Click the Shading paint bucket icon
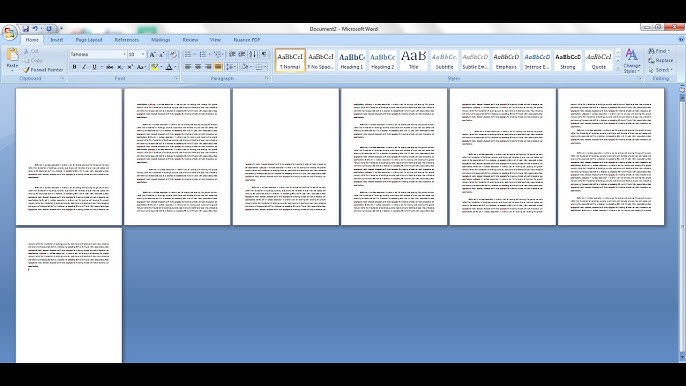 [x=244, y=67]
